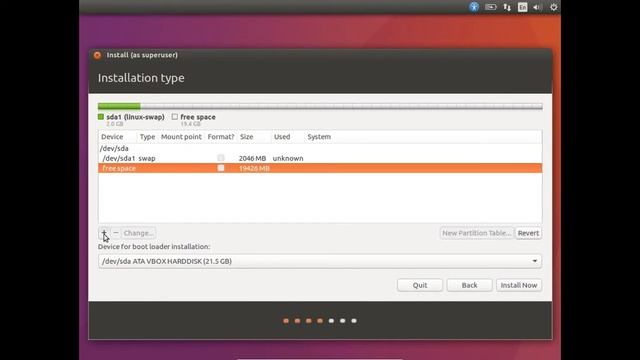Open the network connections indicator
Viewport: 640px width, 360px height.
(507, 7)
